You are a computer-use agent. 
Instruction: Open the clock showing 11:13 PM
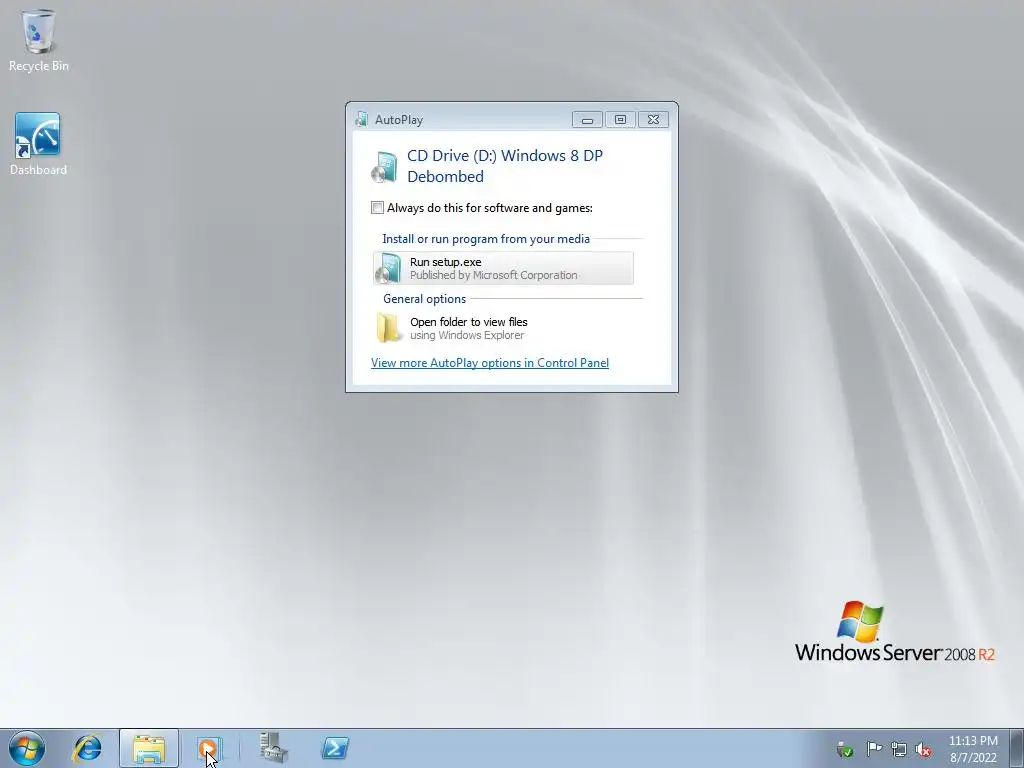tap(973, 749)
